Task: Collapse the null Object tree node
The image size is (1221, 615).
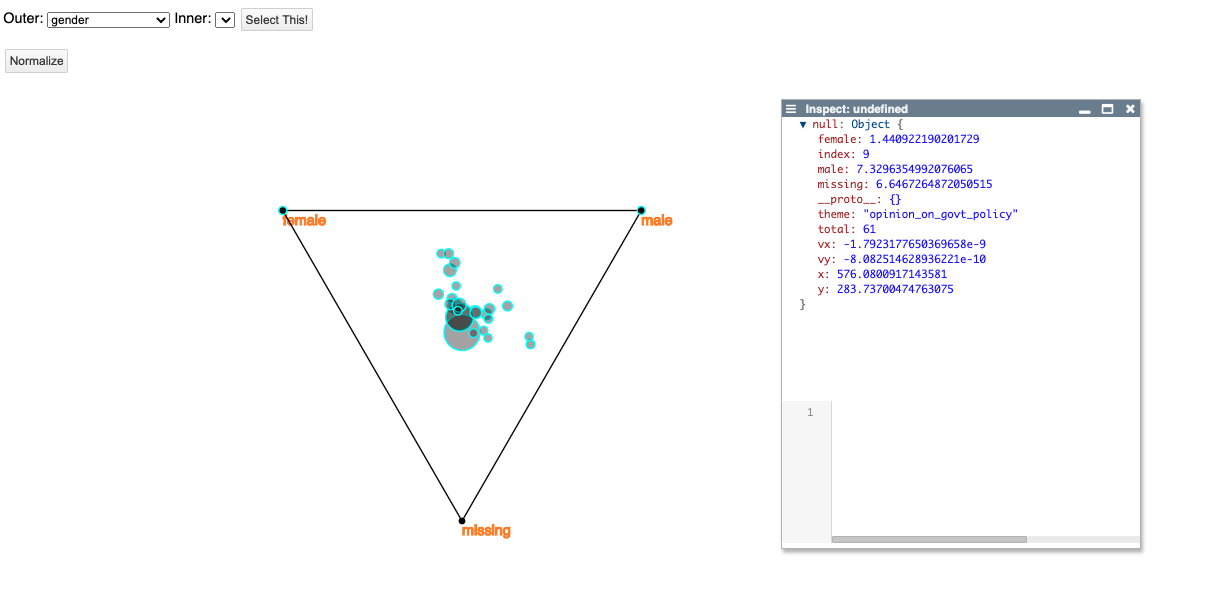Action: pos(802,125)
